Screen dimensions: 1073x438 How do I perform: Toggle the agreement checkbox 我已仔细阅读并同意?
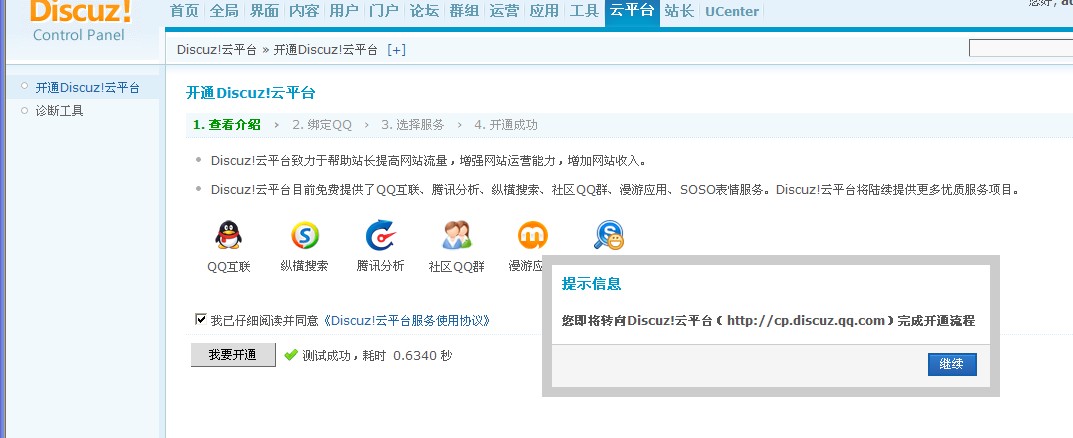coord(201,320)
